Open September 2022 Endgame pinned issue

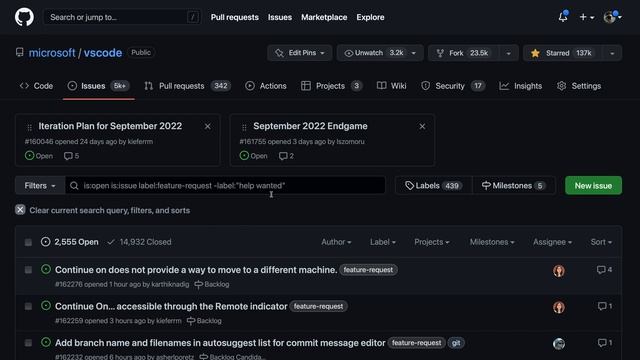[310, 126]
